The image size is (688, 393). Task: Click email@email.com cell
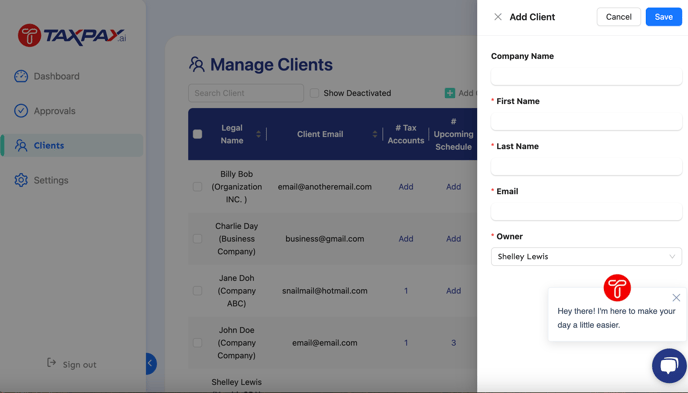coord(325,343)
